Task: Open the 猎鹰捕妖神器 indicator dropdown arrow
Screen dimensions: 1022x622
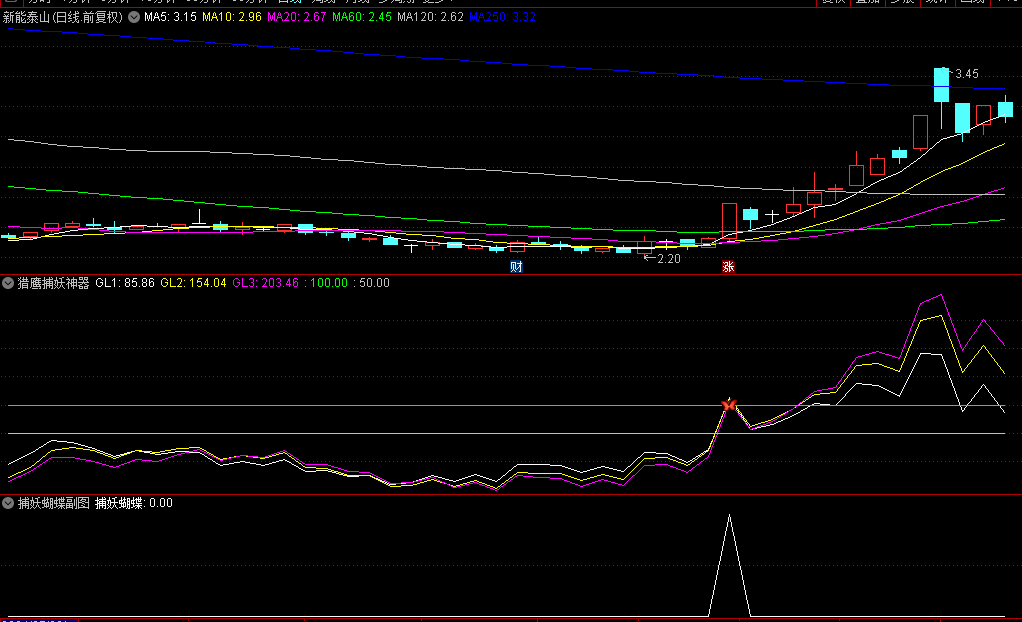Action: click(x=9, y=283)
